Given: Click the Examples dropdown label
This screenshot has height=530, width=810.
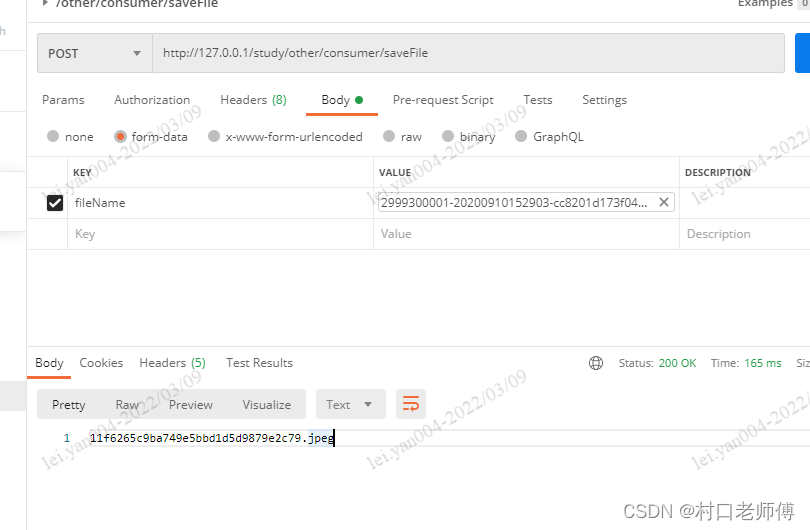Looking at the screenshot, I should click(x=765, y=3).
